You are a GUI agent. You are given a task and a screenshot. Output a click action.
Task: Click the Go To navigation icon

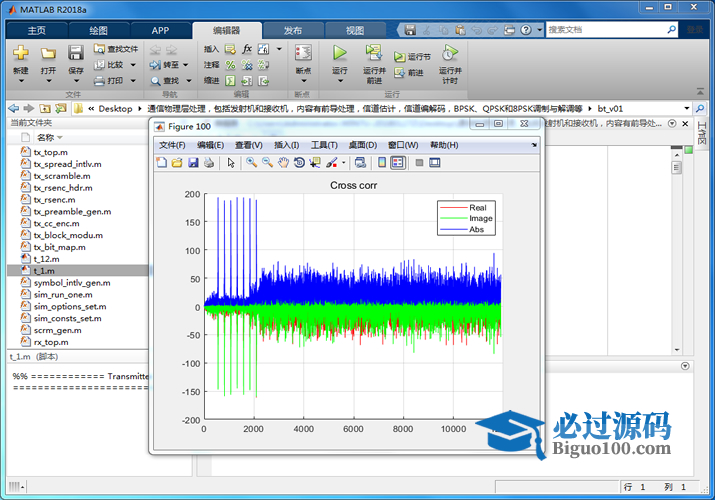coord(155,65)
